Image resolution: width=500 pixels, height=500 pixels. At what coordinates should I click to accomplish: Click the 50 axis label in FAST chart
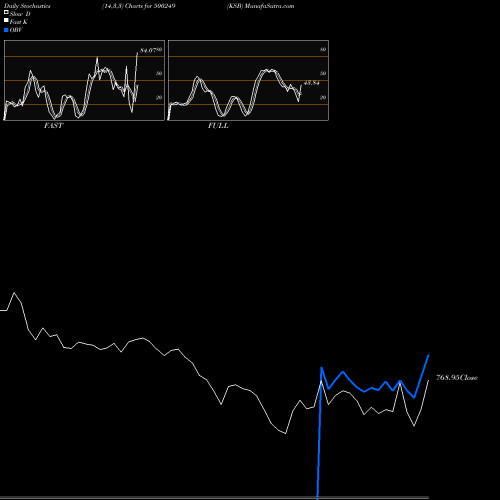[159, 73]
